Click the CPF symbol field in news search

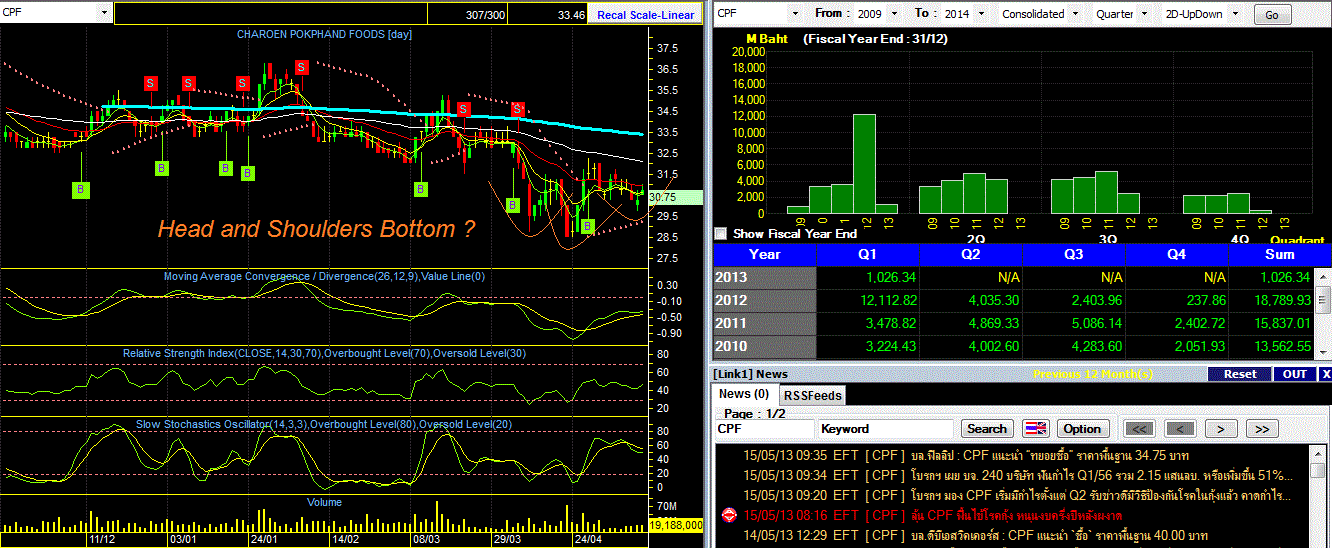click(764, 429)
